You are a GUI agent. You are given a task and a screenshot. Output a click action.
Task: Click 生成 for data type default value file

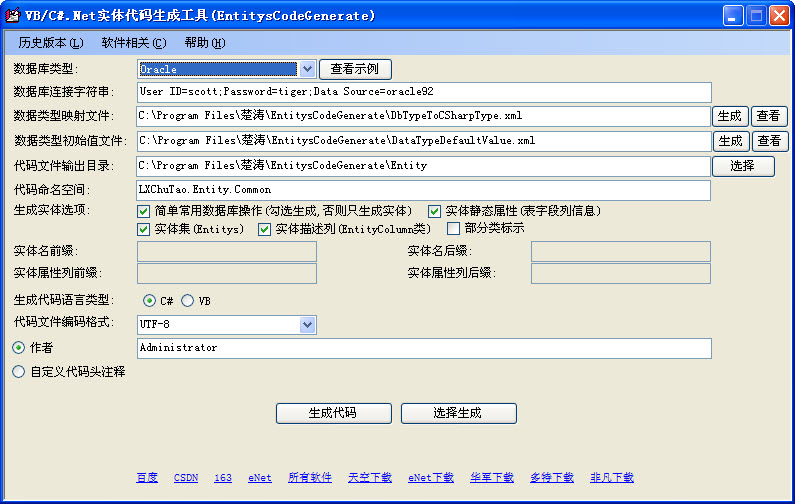click(x=731, y=141)
